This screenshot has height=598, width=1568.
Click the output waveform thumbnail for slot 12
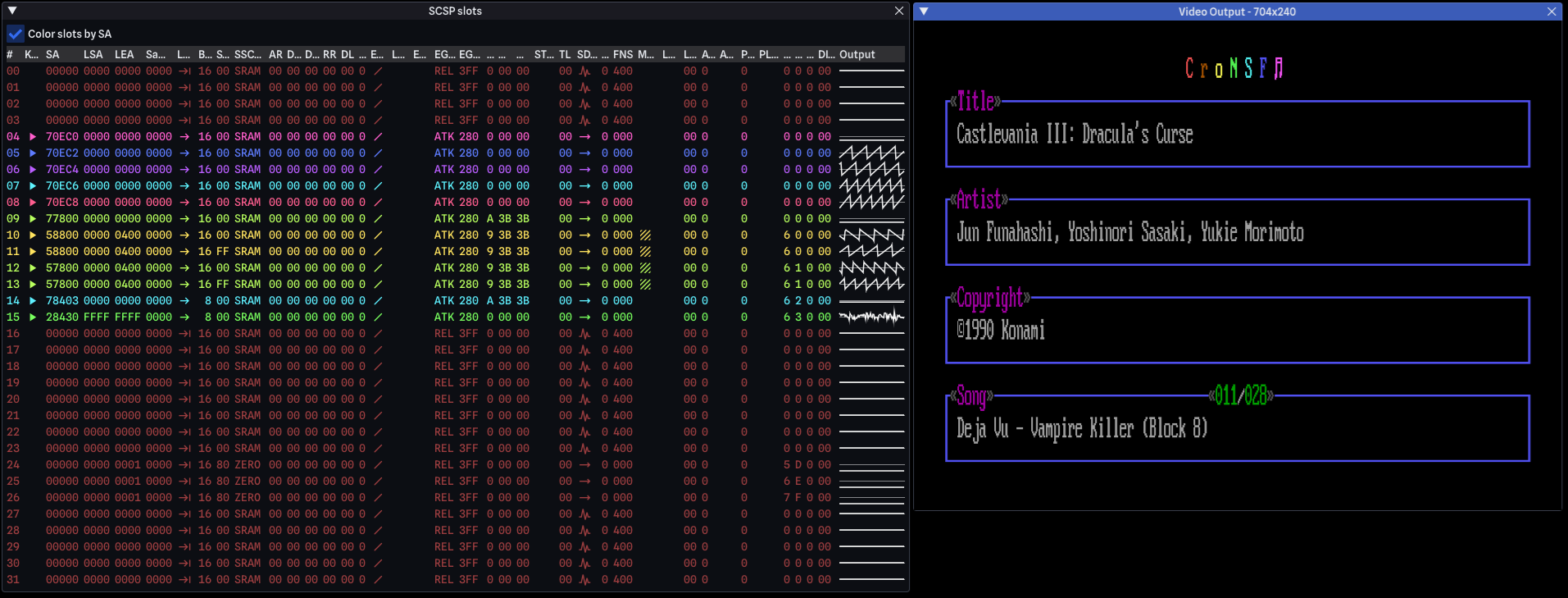(x=872, y=268)
